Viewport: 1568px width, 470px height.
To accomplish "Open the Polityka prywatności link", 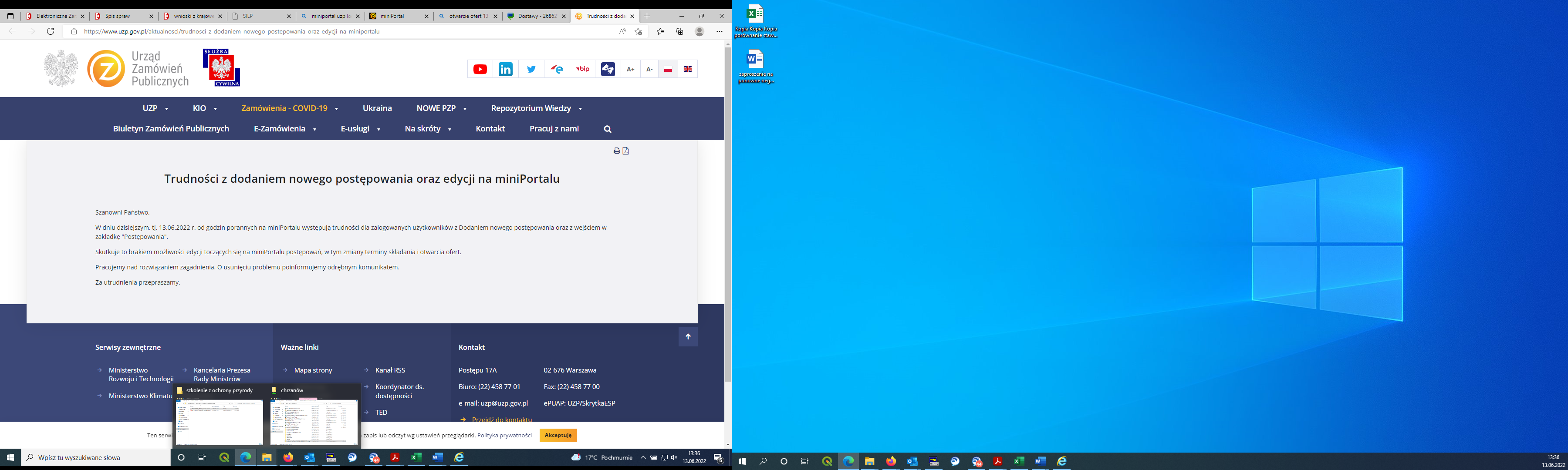I will pyautogui.click(x=504, y=435).
